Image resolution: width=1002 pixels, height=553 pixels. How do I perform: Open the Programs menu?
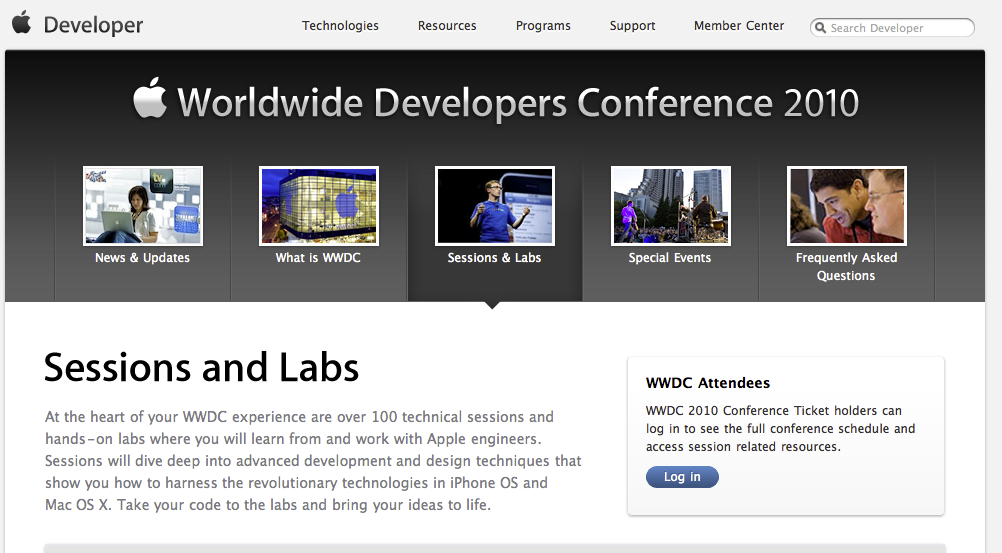coord(543,26)
